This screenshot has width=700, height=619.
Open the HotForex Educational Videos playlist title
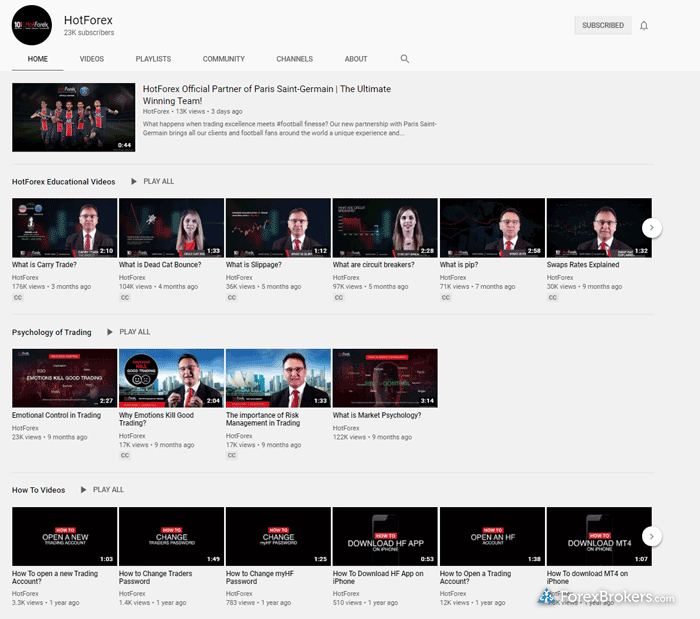(x=63, y=182)
